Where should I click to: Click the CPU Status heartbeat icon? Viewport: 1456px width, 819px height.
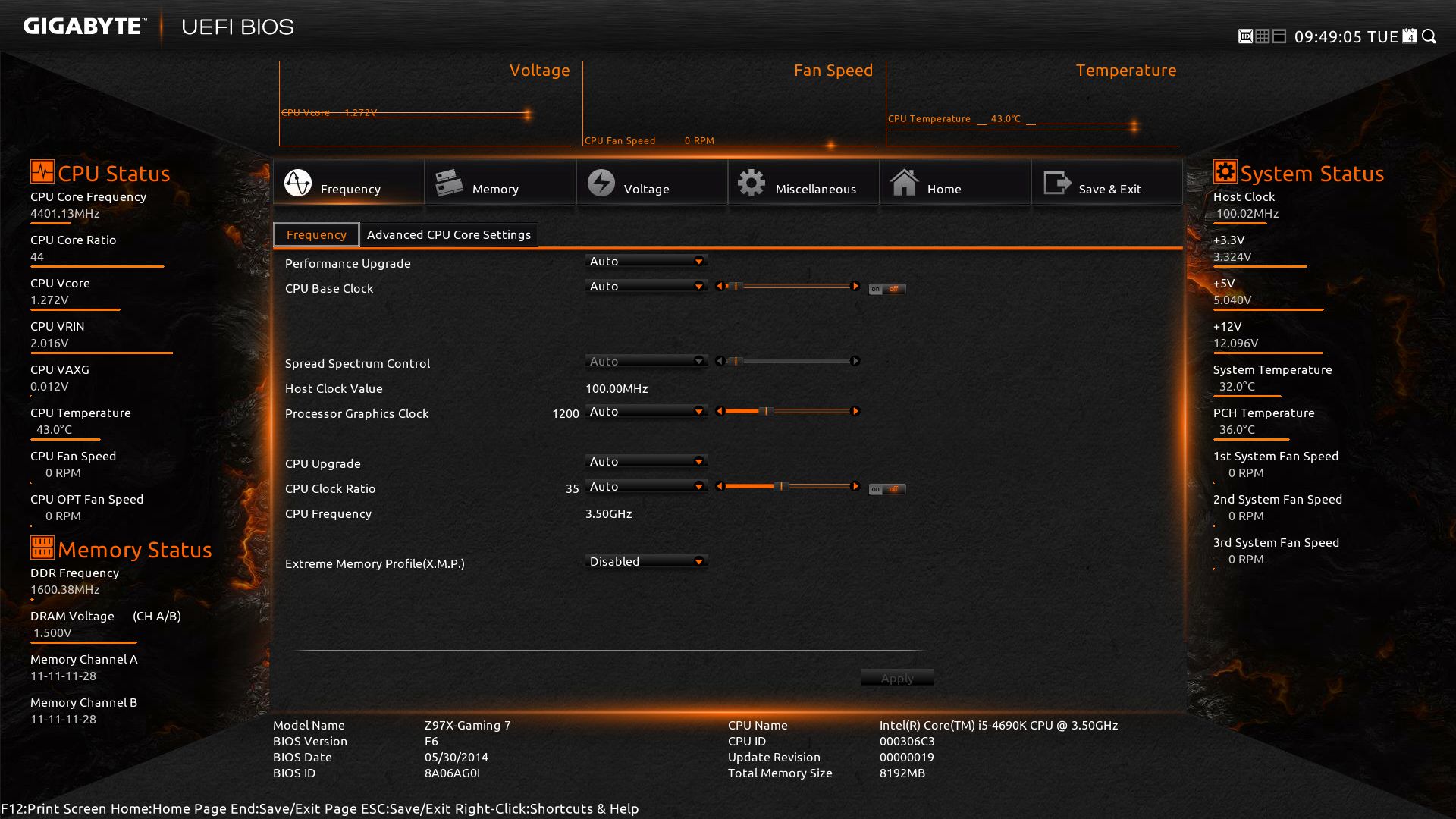point(42,171)
